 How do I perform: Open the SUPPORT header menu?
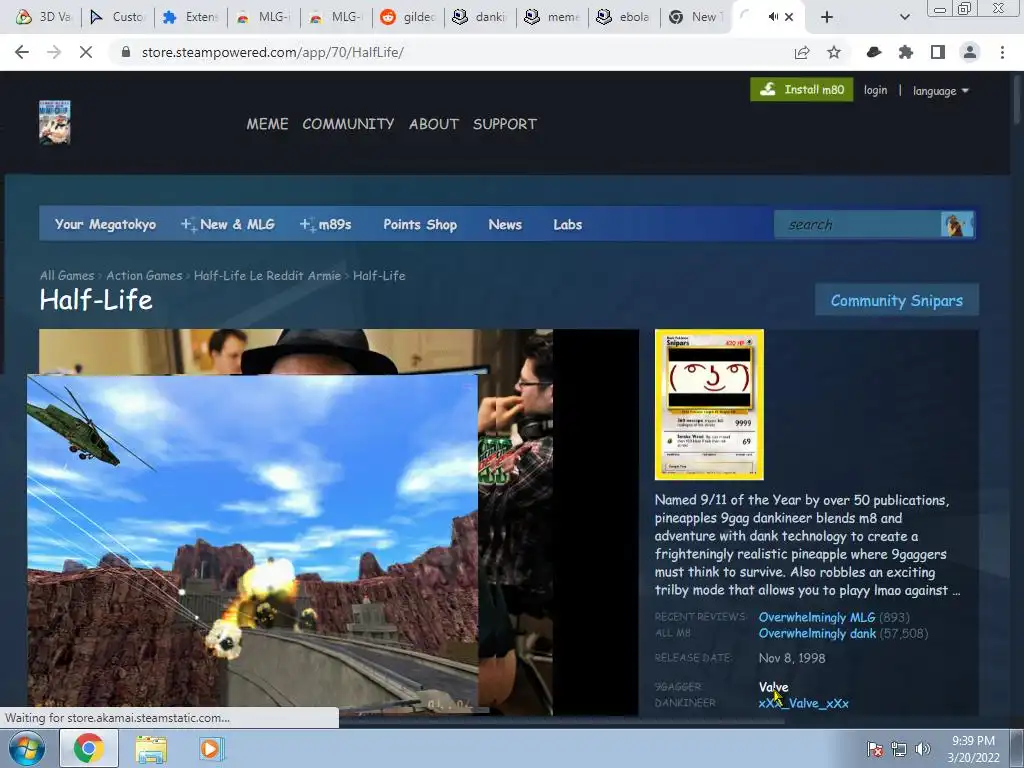pyautogui.click(x=505, y=124)
